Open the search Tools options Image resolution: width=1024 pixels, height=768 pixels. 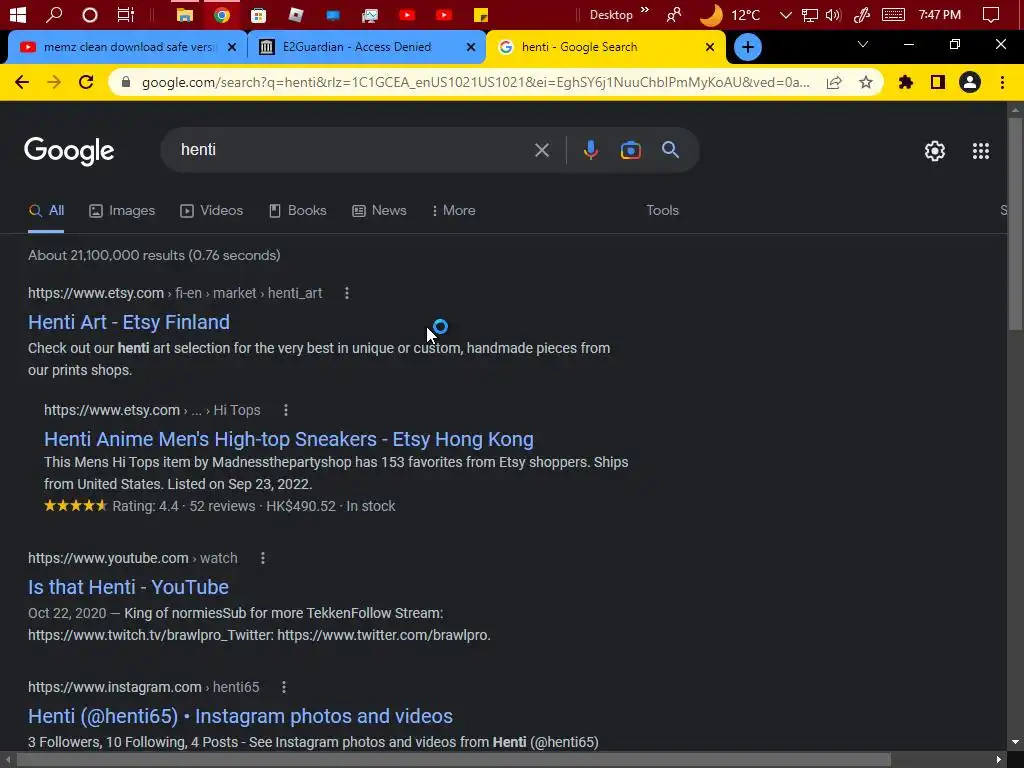click(662, 210)
